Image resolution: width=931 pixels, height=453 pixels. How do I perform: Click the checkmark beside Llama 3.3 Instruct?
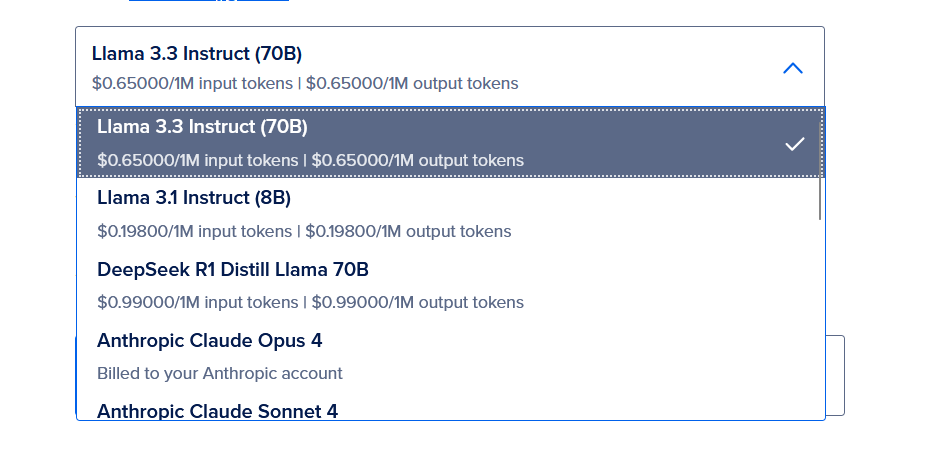tap(794, 144)
